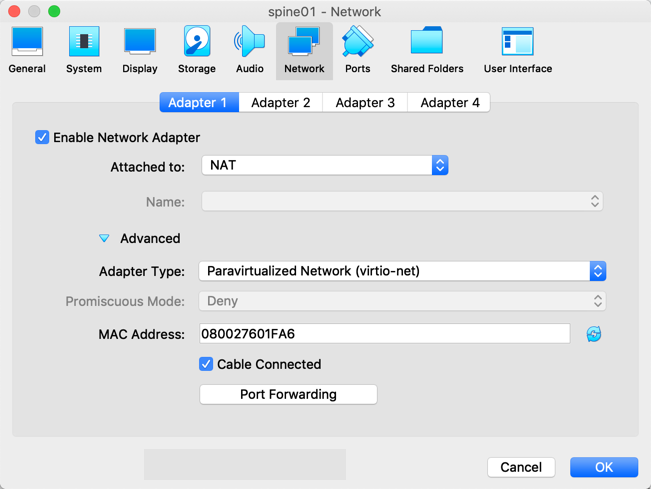Collapse the Advanced section triangle

coord(104,238)
